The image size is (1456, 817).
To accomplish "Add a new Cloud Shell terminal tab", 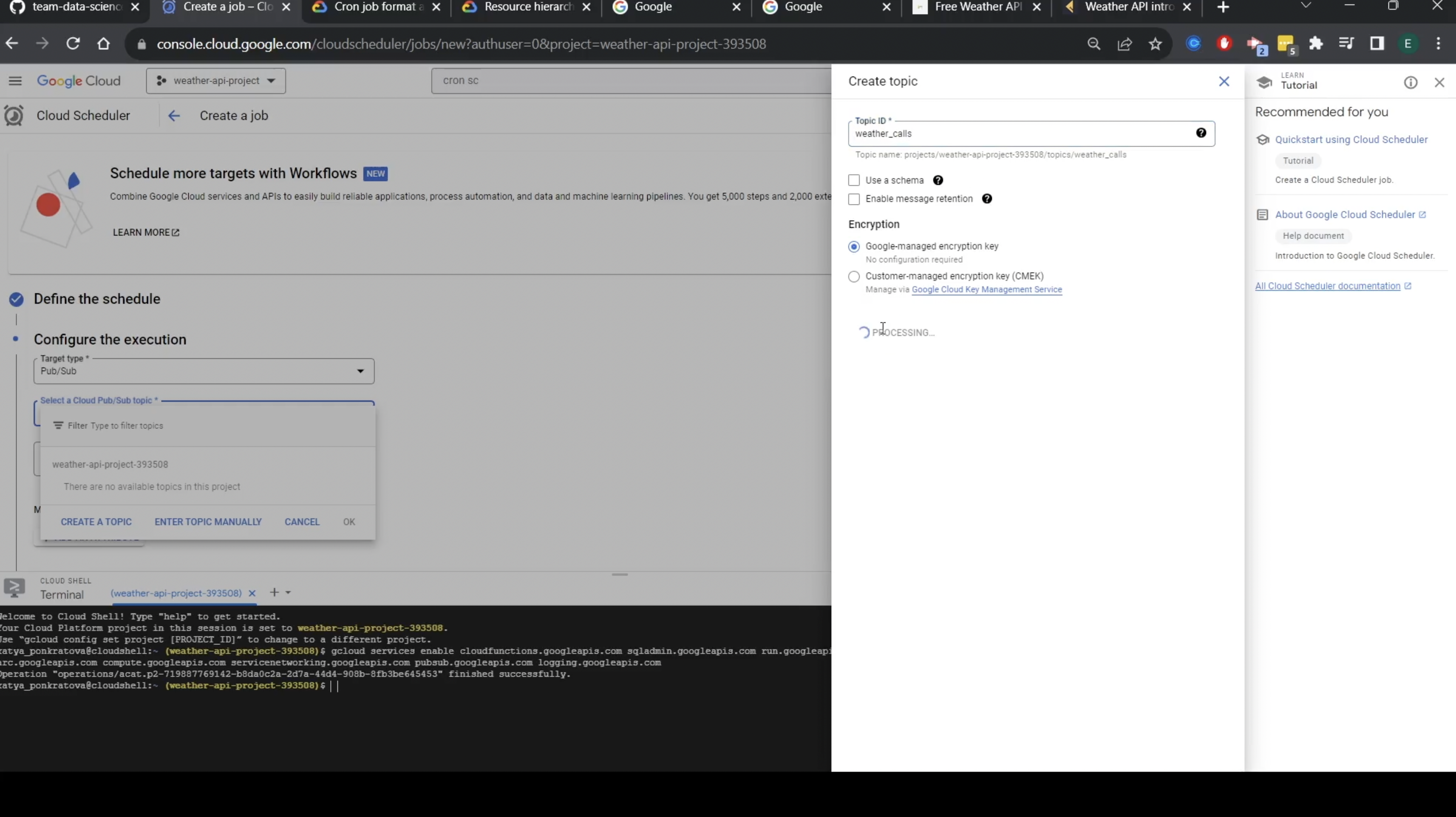I will (x=274, y=592).
